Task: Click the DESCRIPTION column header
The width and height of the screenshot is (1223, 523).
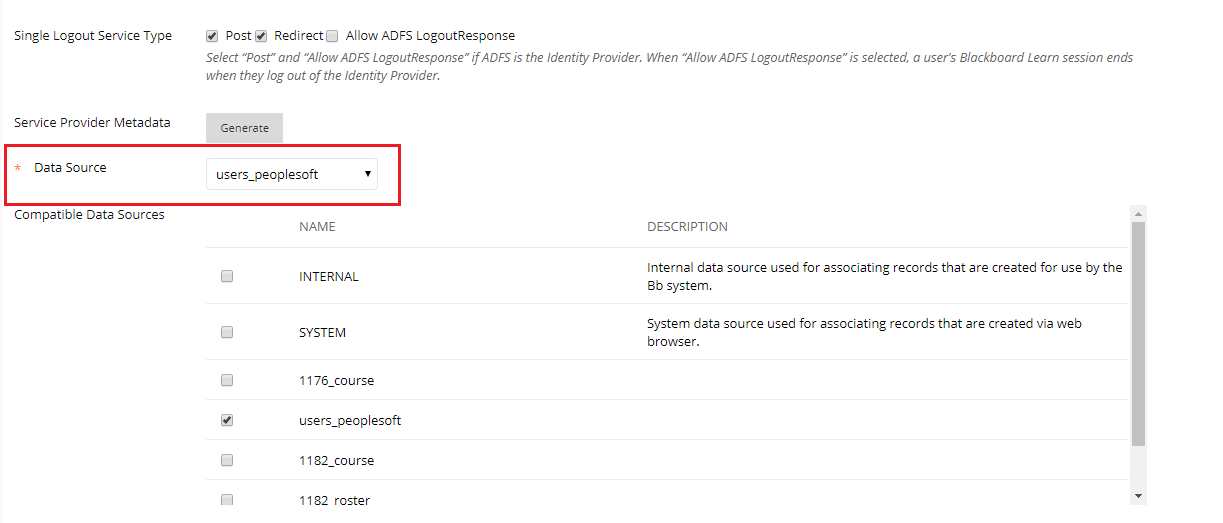Action: (687, 227)
